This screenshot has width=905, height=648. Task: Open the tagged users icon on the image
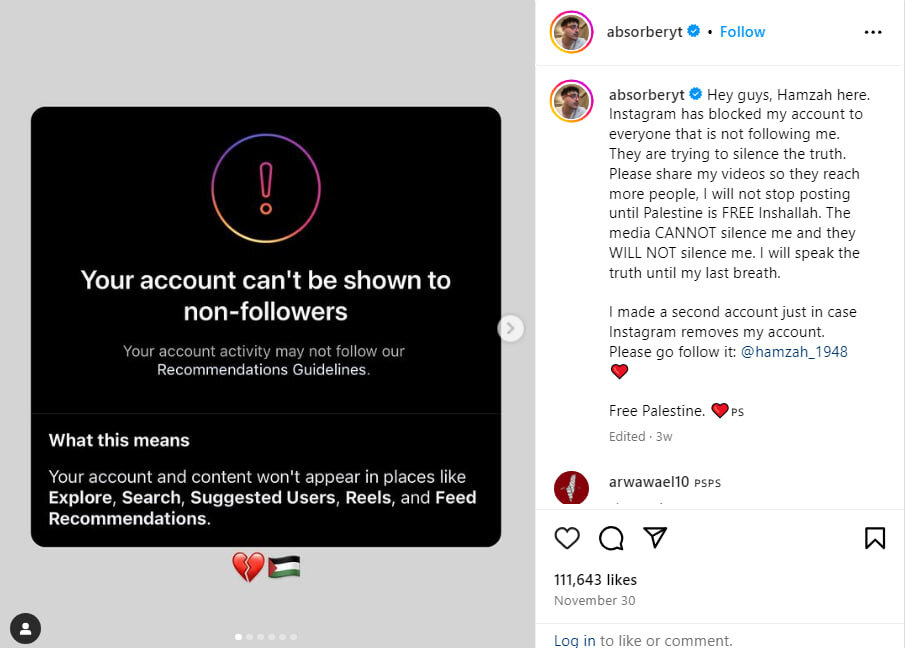25,628
